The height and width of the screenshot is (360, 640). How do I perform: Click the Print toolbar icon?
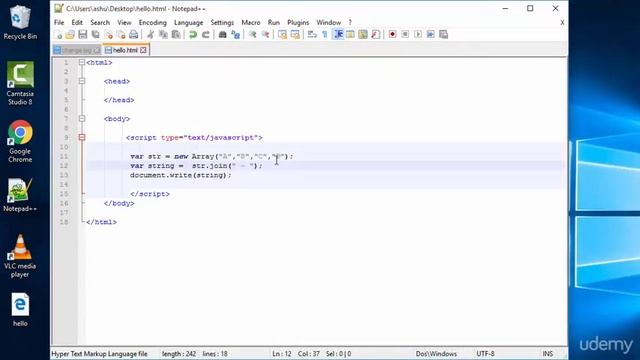click(x=133, y=35)
